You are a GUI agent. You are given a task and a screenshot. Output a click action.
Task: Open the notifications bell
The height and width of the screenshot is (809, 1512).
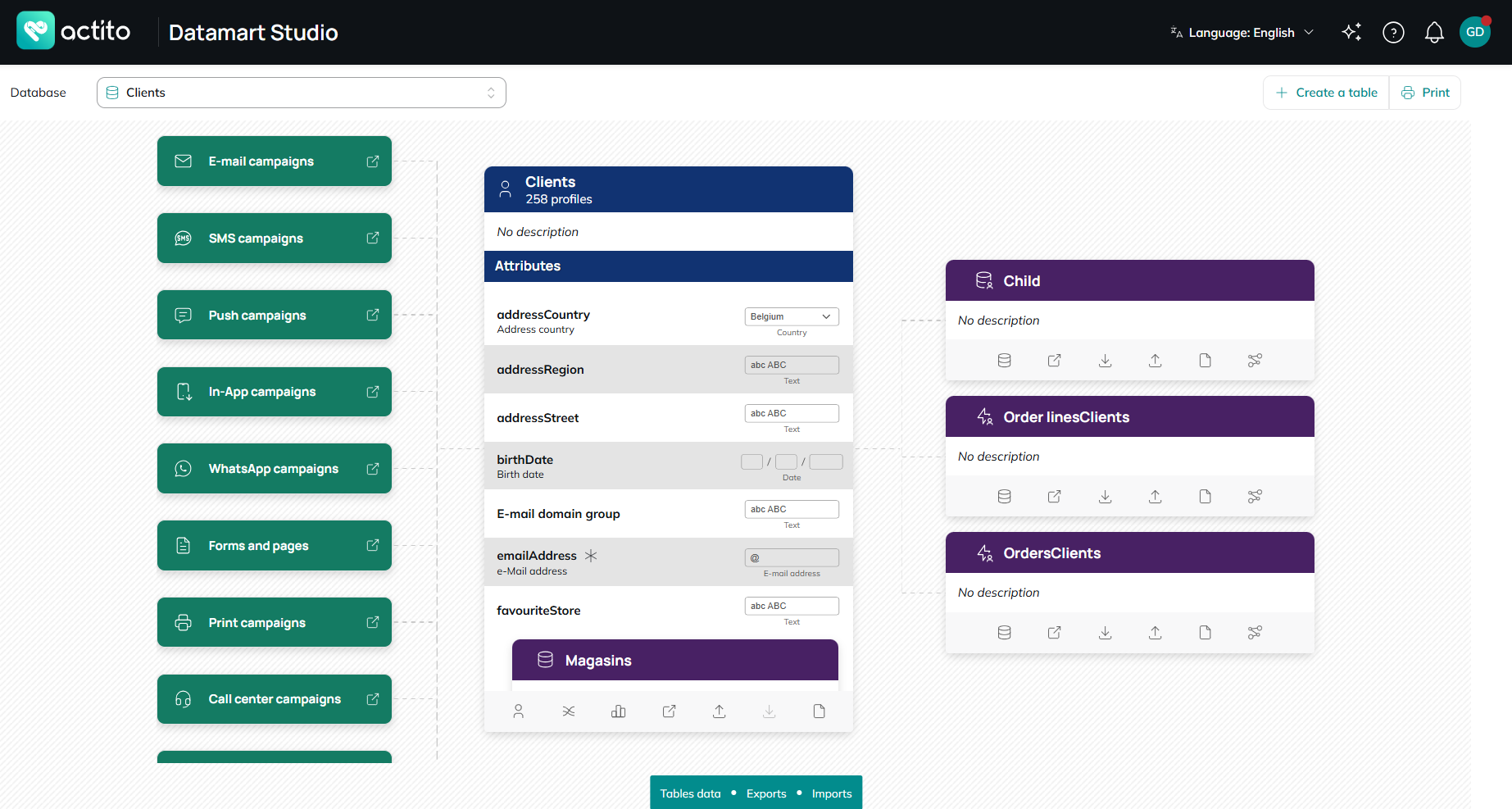point(1434,32)
